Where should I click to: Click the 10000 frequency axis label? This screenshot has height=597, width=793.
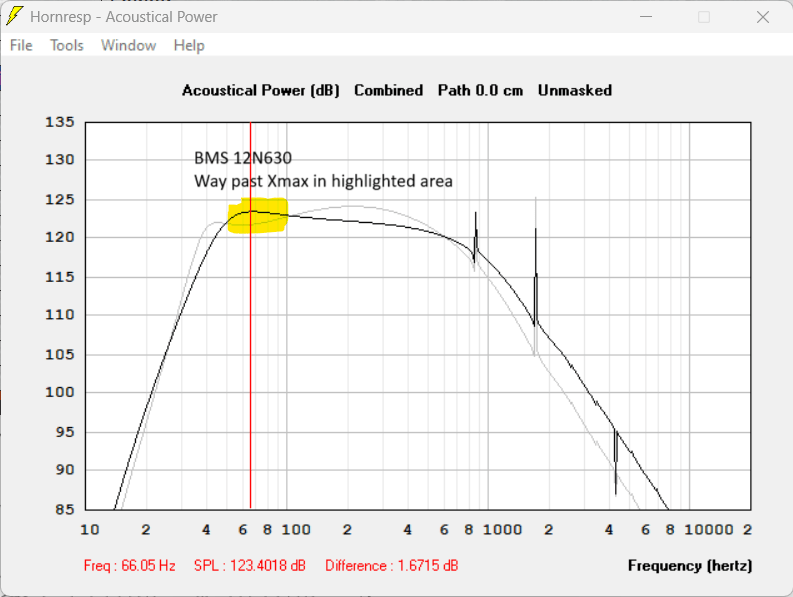[x=709, y=530]
